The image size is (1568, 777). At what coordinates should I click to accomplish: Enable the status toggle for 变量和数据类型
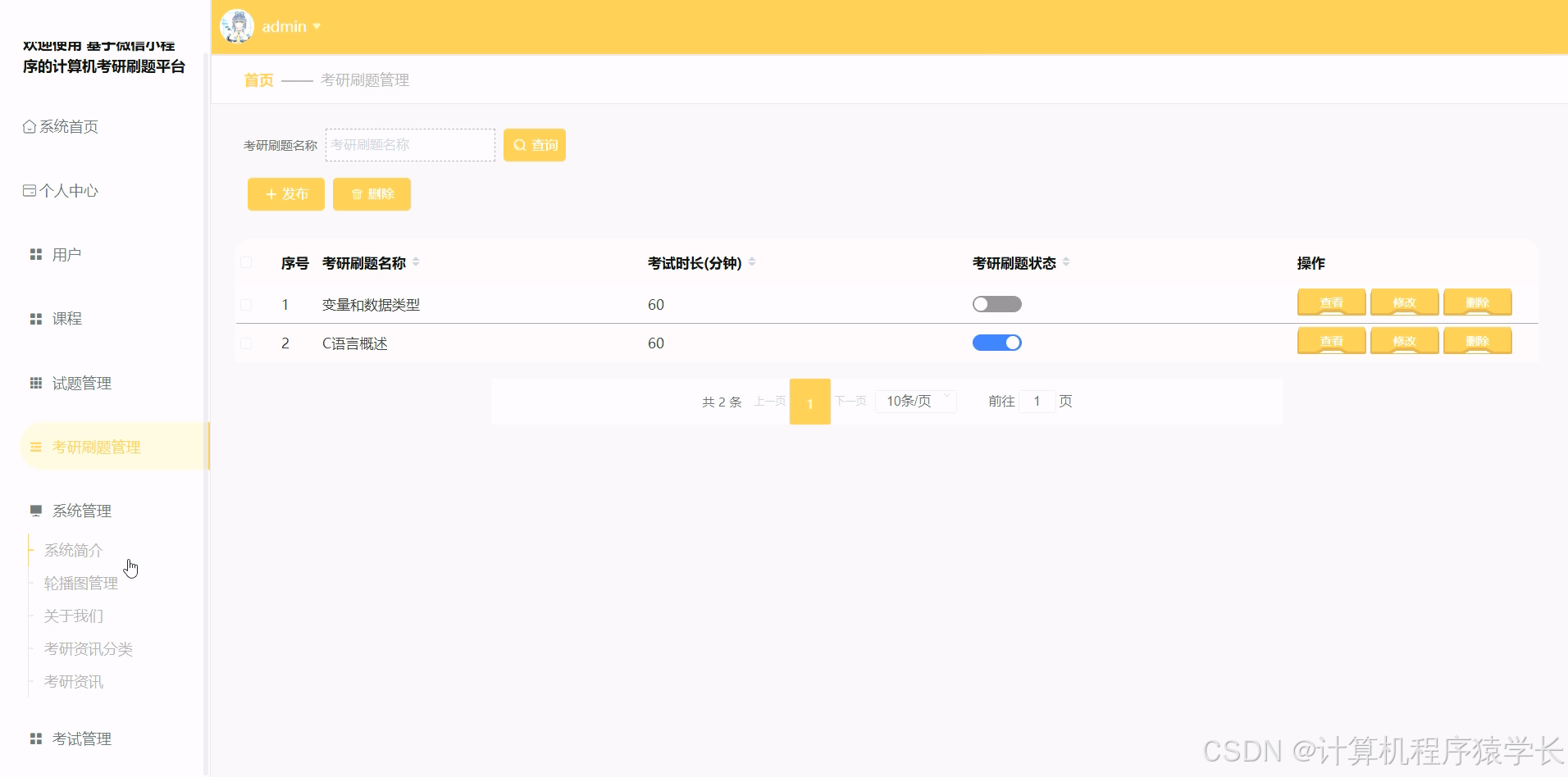tap(997, 303)
